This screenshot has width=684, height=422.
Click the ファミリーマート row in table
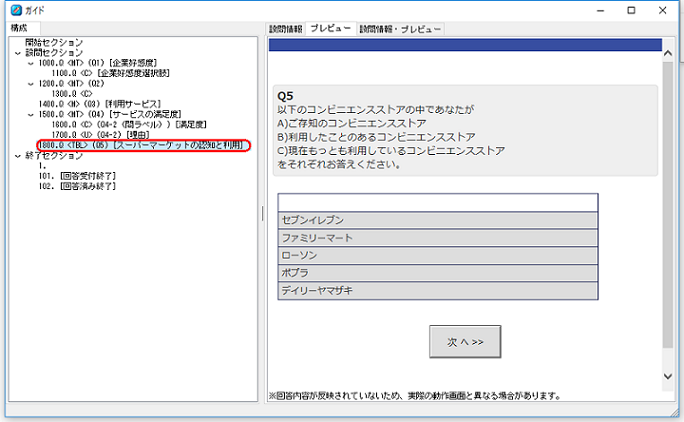pyautogui.click(x=438, y=238)
